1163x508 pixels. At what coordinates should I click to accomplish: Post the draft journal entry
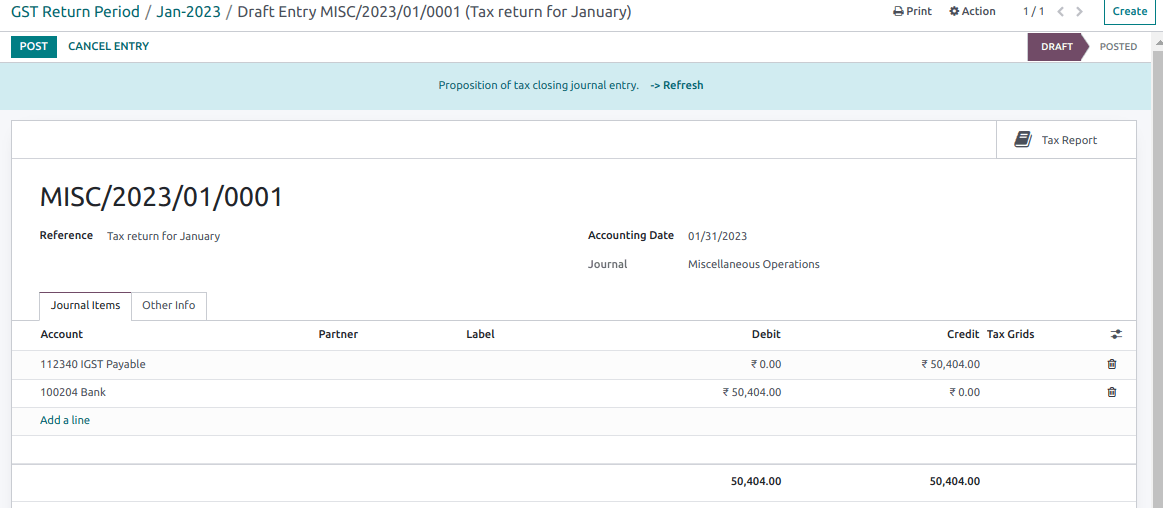(x=33, y=46)
